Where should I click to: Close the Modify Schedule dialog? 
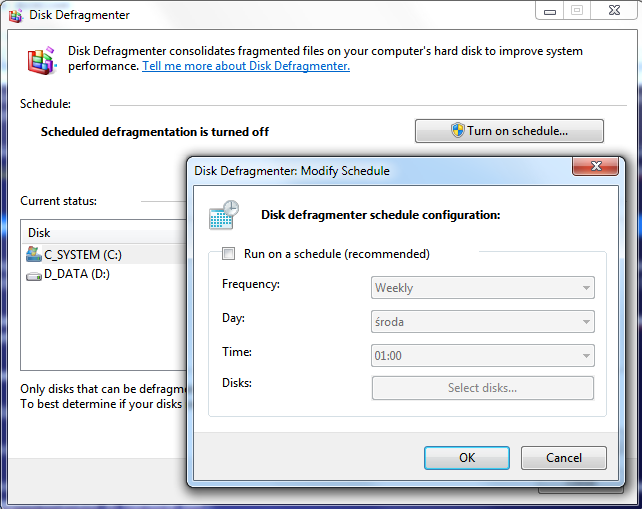(x=596, y=166)
